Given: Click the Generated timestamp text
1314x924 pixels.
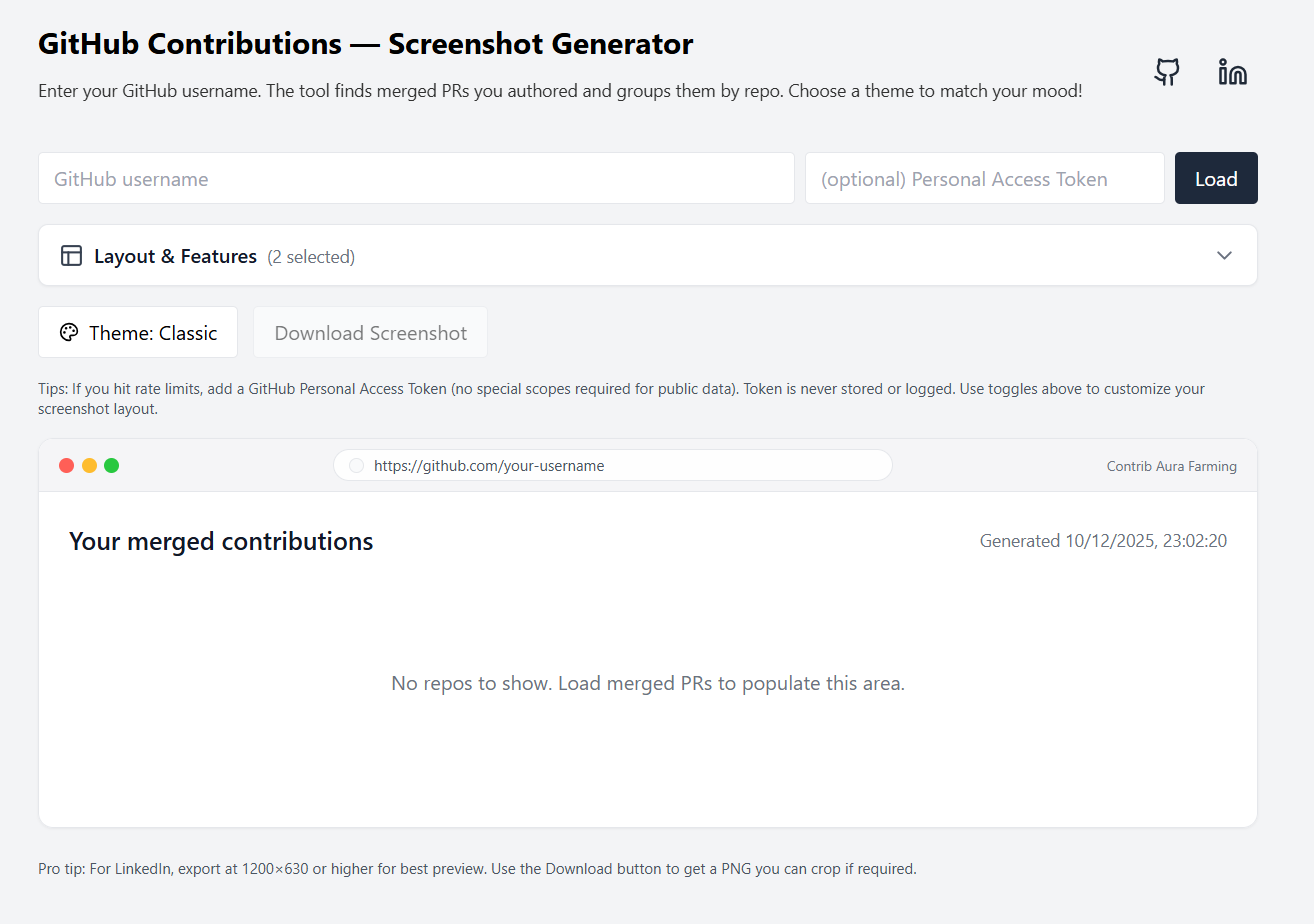Looking at the screenshot, I should click(x=1102, y=541).
